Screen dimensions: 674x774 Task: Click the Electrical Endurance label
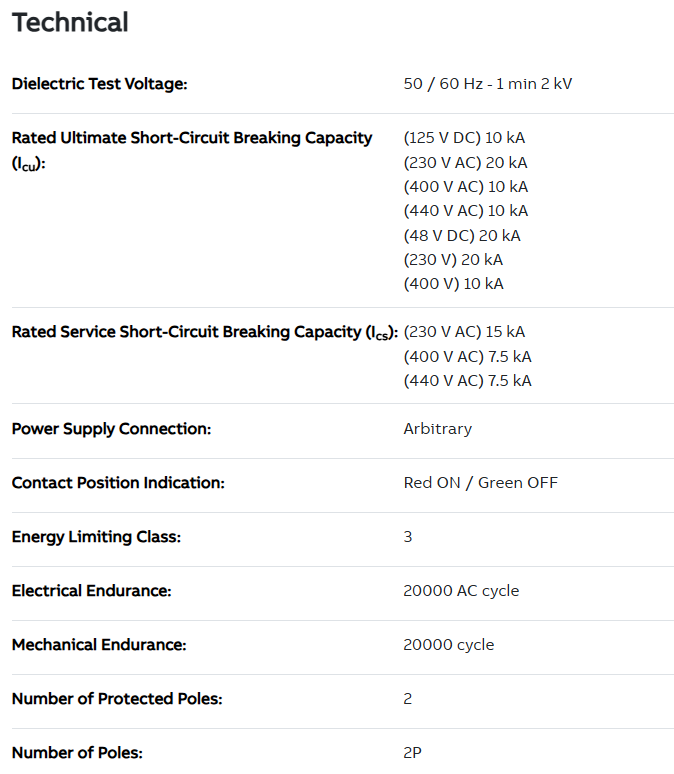[x=91, y=591]
